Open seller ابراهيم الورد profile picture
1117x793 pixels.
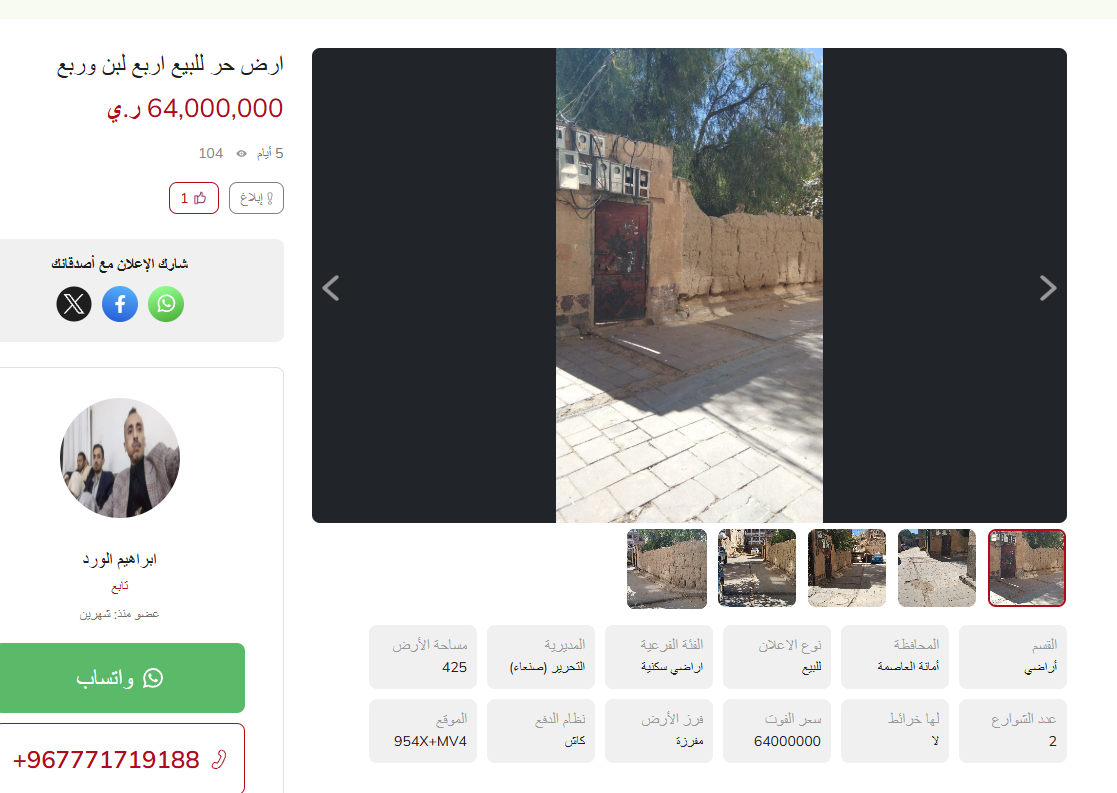(120, 458)
